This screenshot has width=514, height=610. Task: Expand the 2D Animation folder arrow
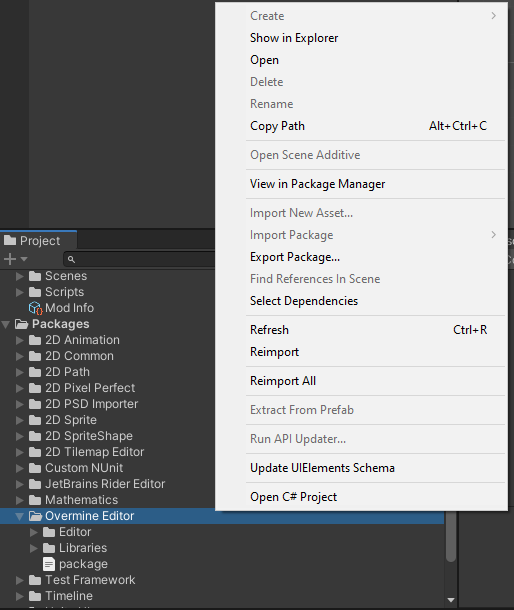point(20,340)
